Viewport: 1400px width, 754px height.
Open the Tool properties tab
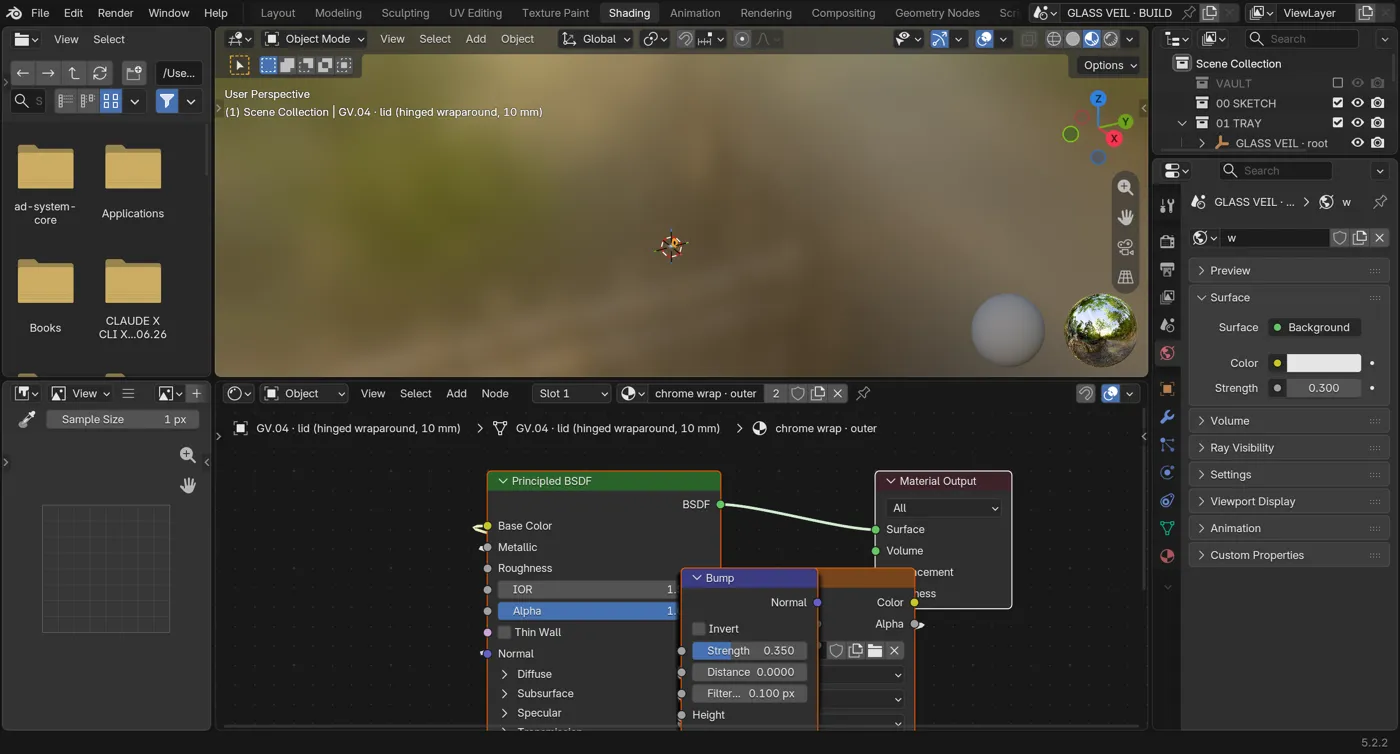[1167, 206]
